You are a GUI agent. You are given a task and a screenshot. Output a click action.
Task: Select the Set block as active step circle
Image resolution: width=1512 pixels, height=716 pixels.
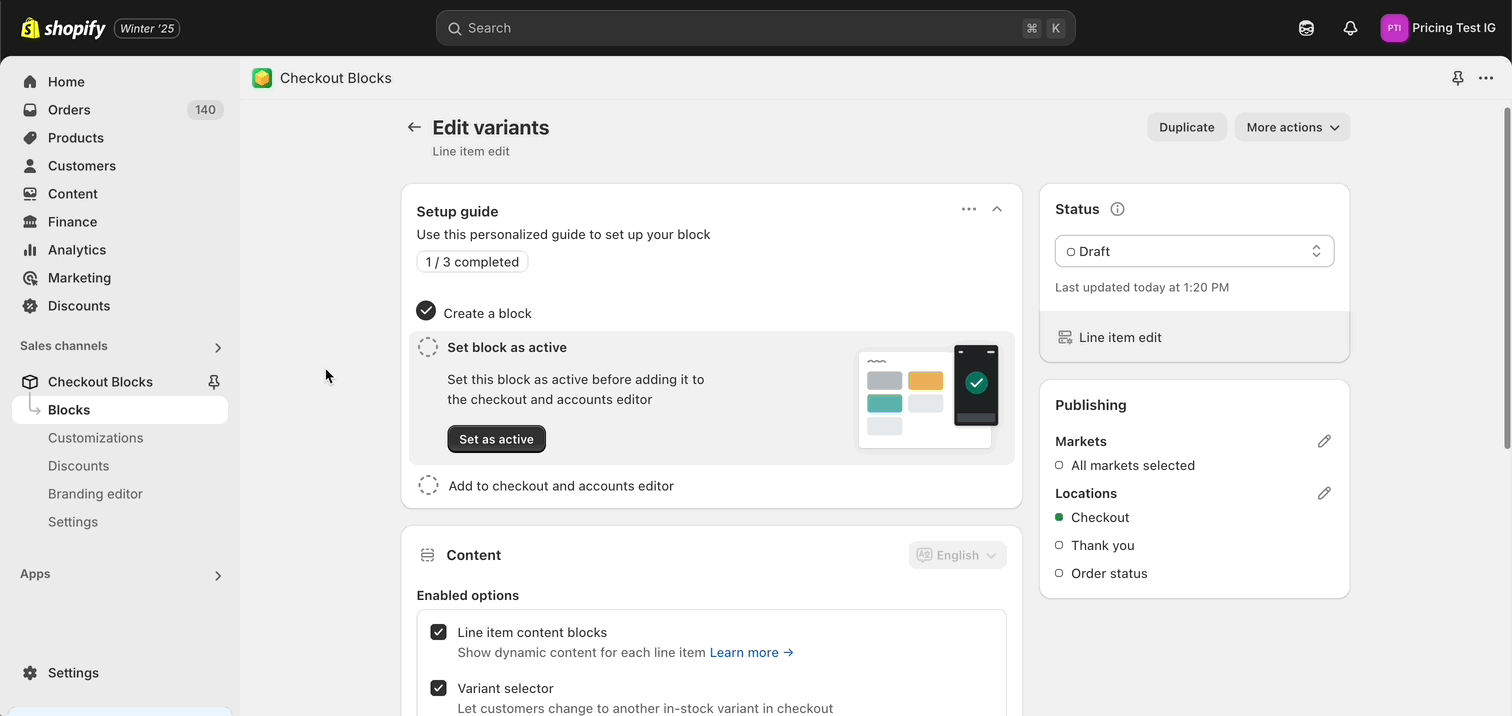(x=428, y=347)
